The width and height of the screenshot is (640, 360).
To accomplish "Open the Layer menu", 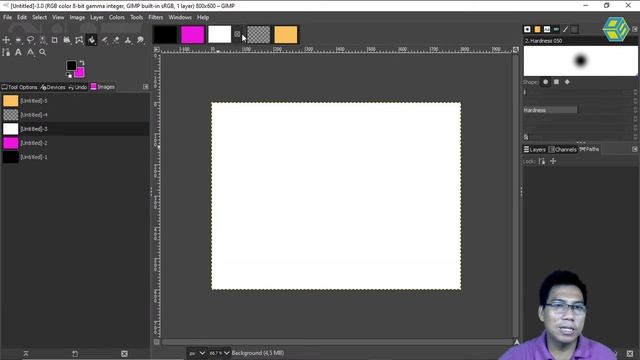I will (x=97, y=18).
